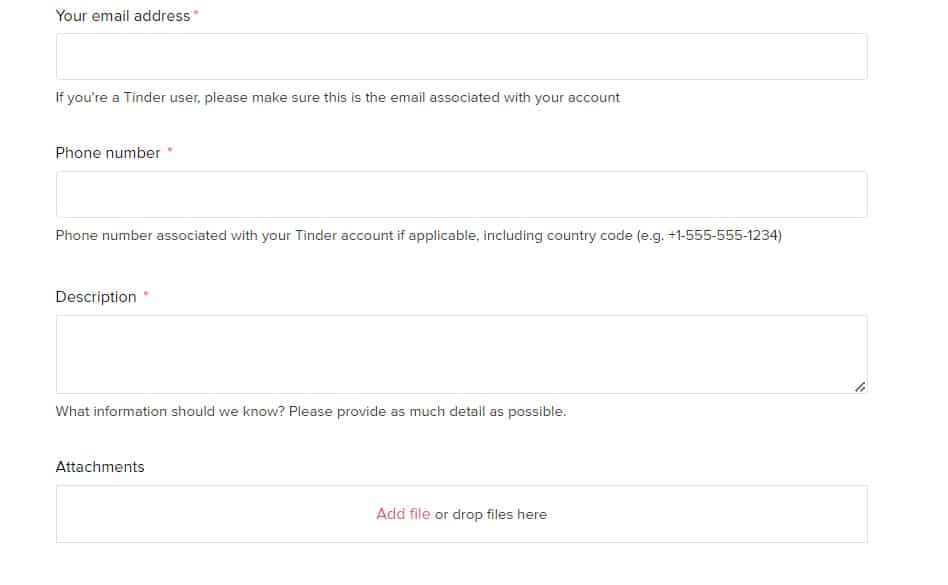The image size is (948, 585).
Task: Click the Tinder account email hint text
Action: pos(337,98)
